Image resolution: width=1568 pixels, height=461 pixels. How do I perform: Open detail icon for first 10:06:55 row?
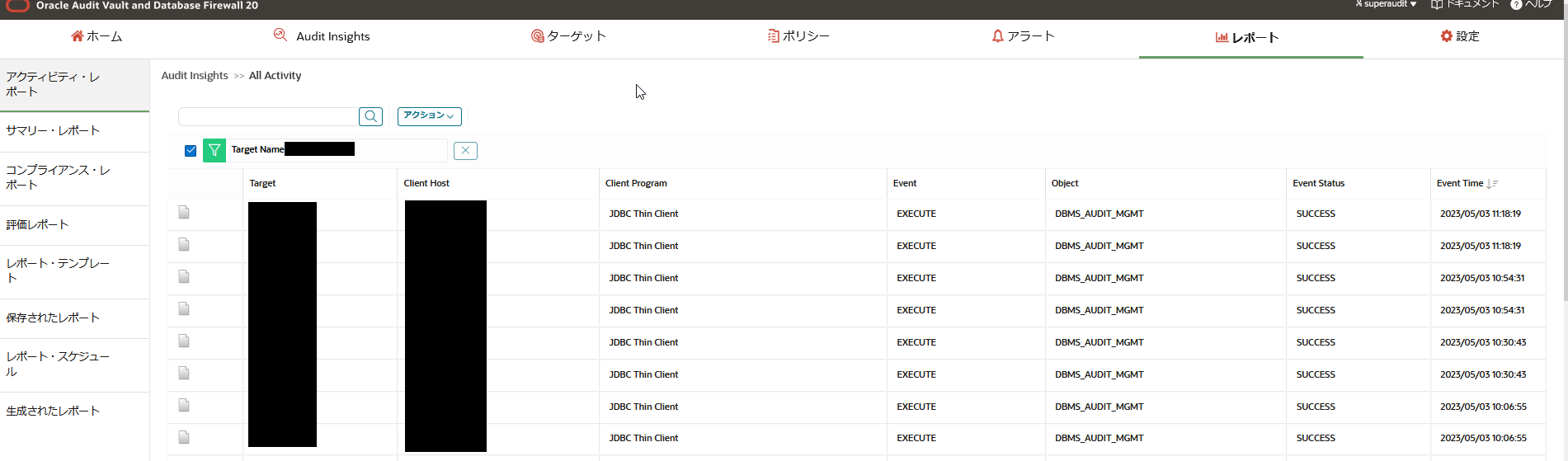coord(184,406)
